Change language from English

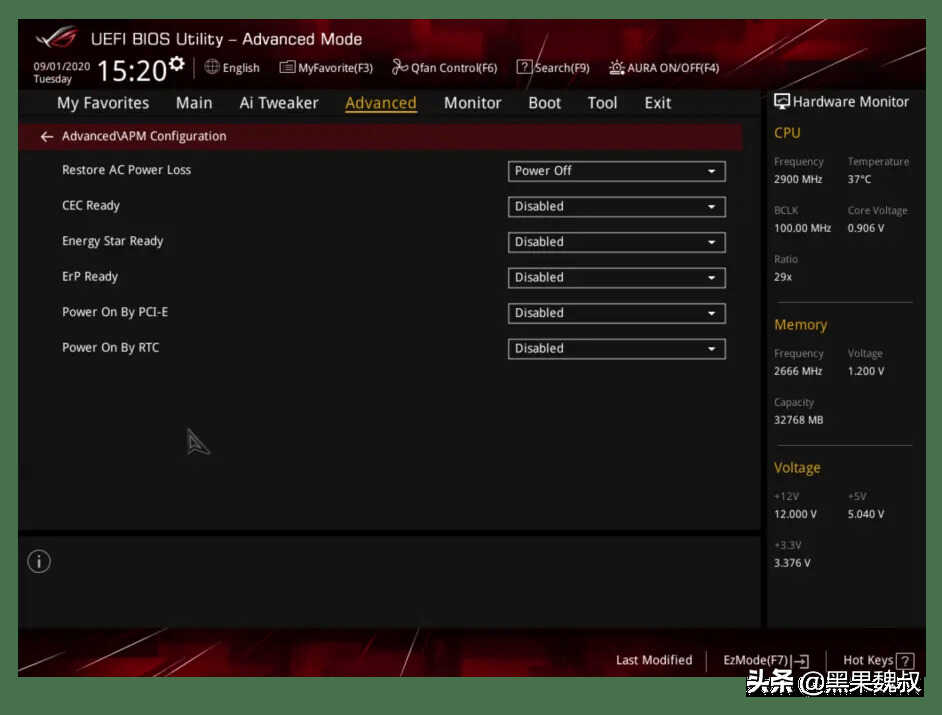pyautogui.click(x=241, y=68)
